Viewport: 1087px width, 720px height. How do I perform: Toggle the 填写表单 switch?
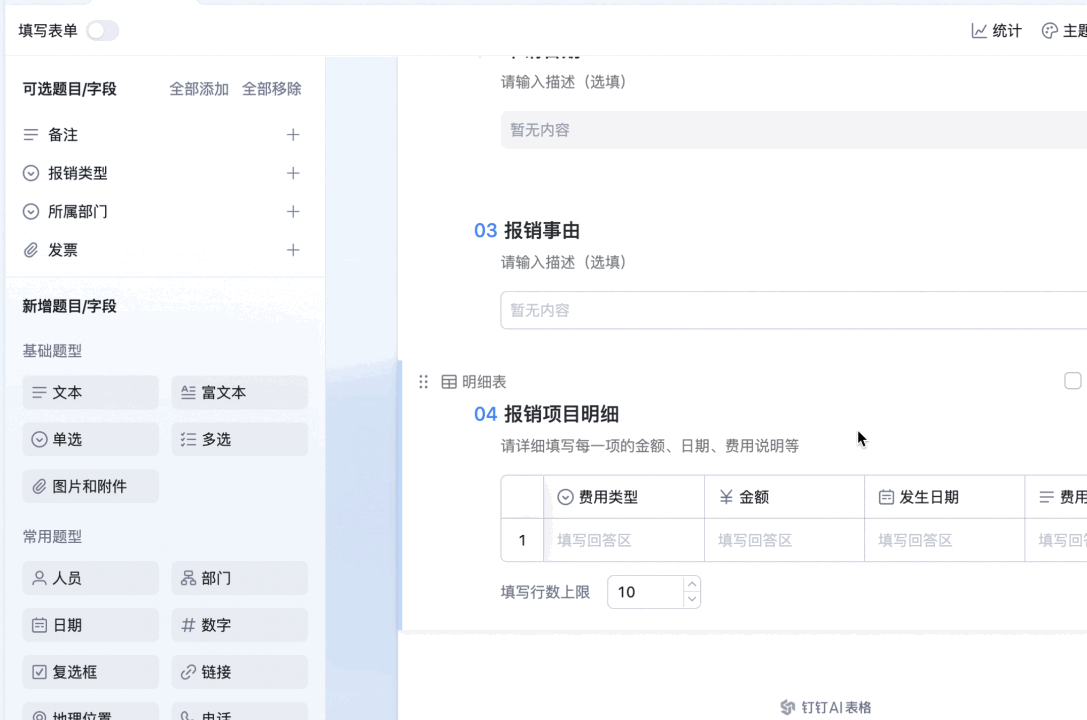pos(103,30)
